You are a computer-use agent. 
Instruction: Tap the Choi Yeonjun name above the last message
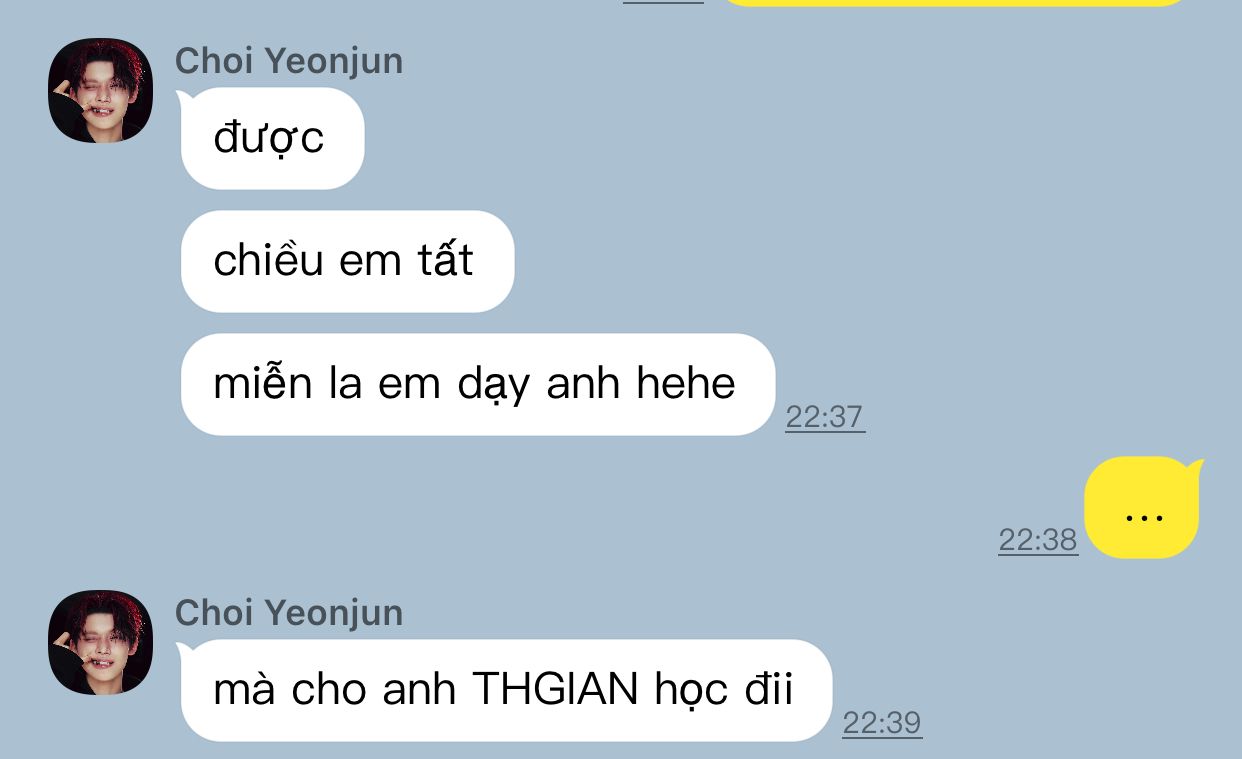289,613
